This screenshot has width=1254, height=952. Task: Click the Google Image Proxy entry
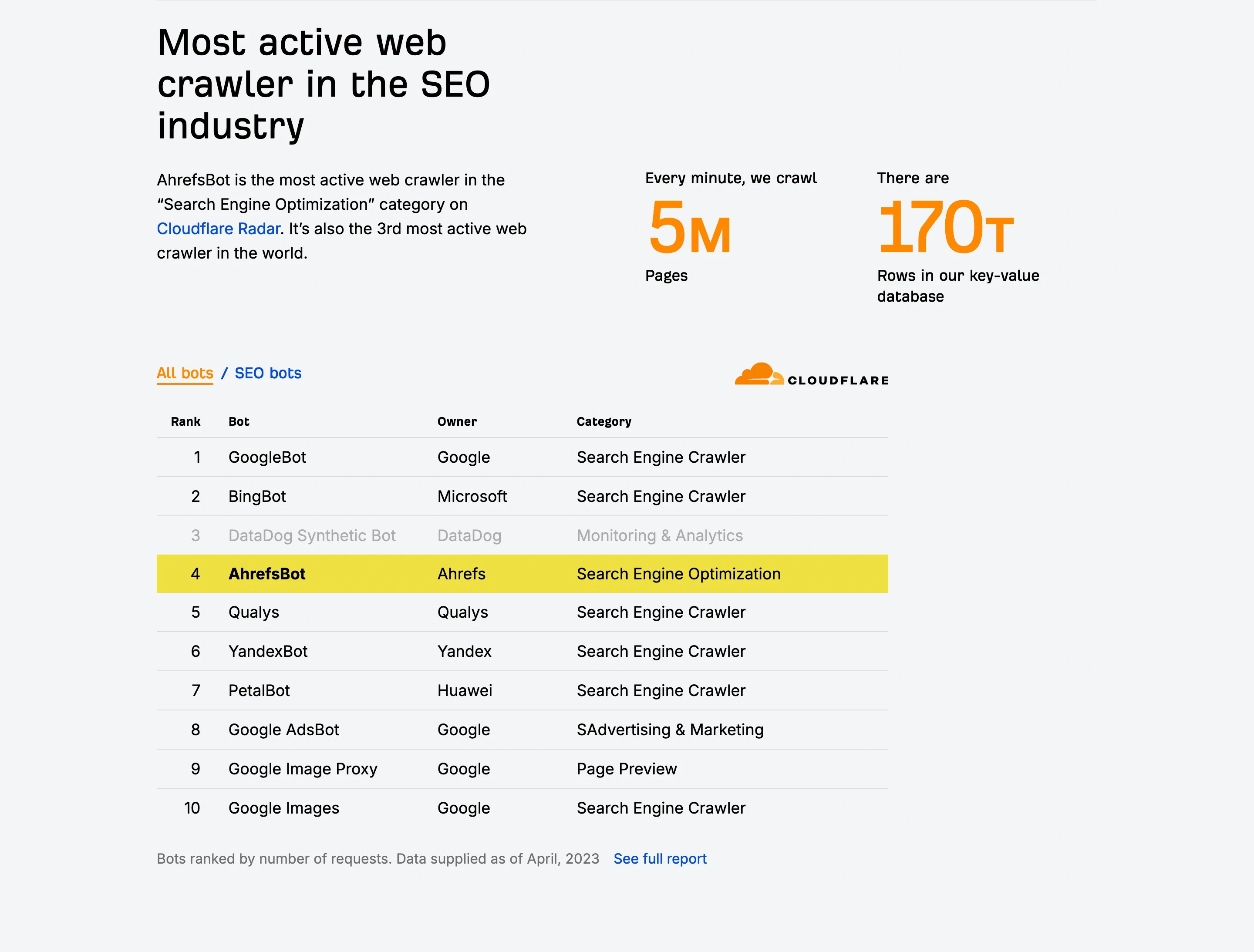[303, 769]
